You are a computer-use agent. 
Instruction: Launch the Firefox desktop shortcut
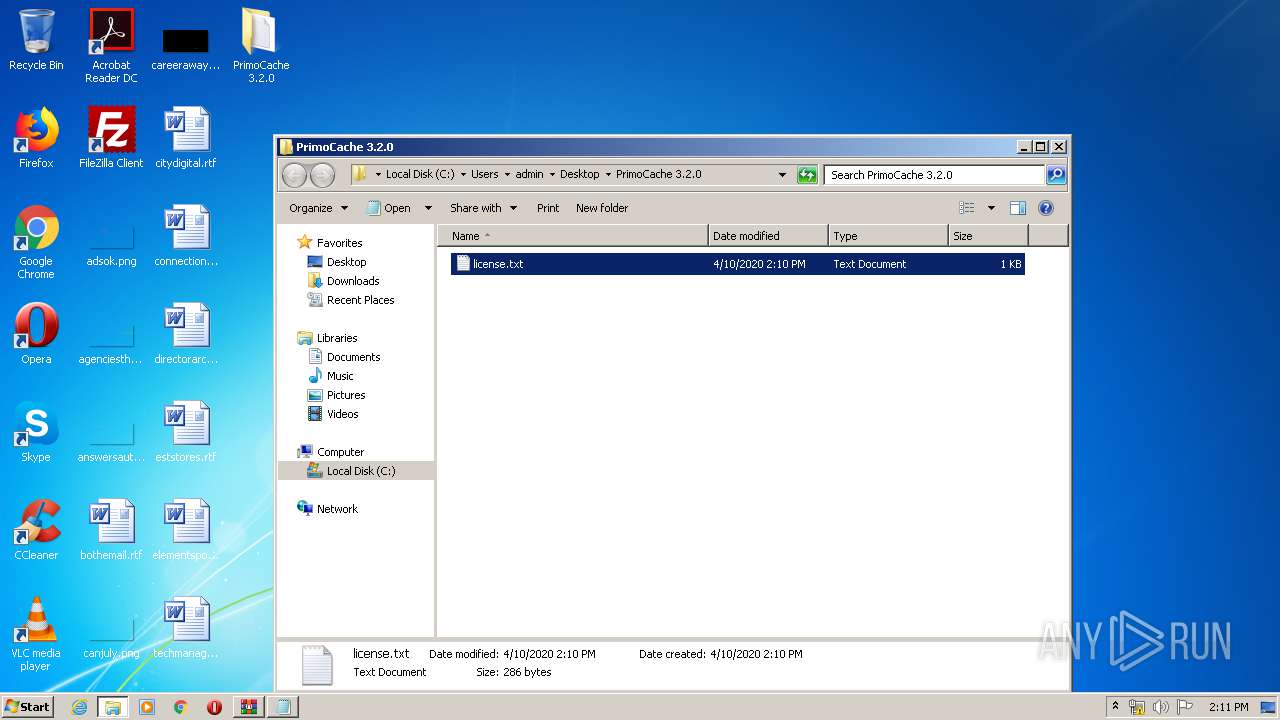[x=36, y=138]
